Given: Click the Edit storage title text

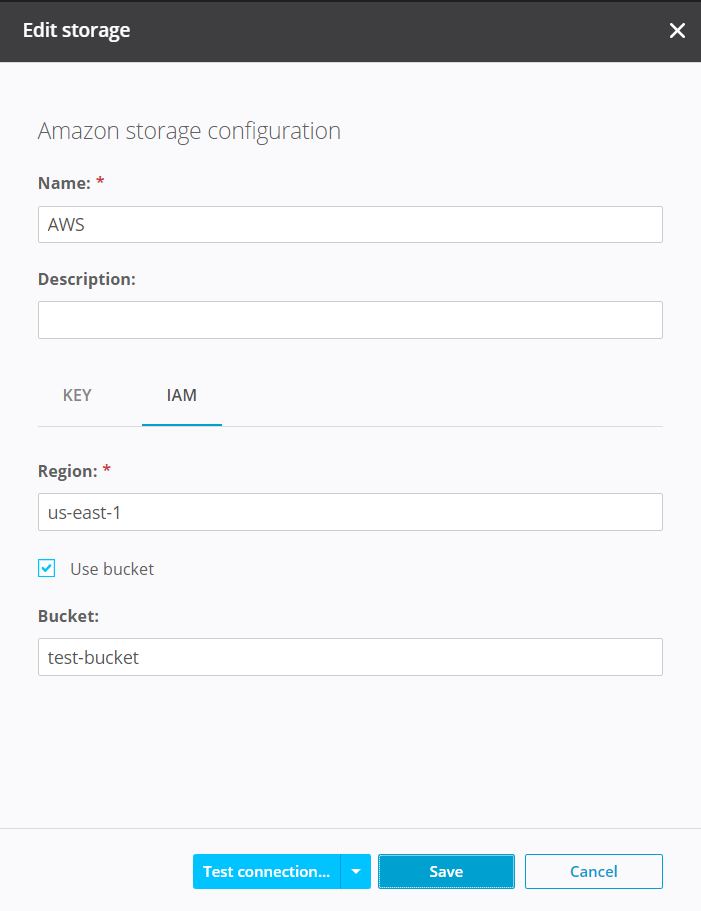Looking at the screenshot, I should (77, 31).
